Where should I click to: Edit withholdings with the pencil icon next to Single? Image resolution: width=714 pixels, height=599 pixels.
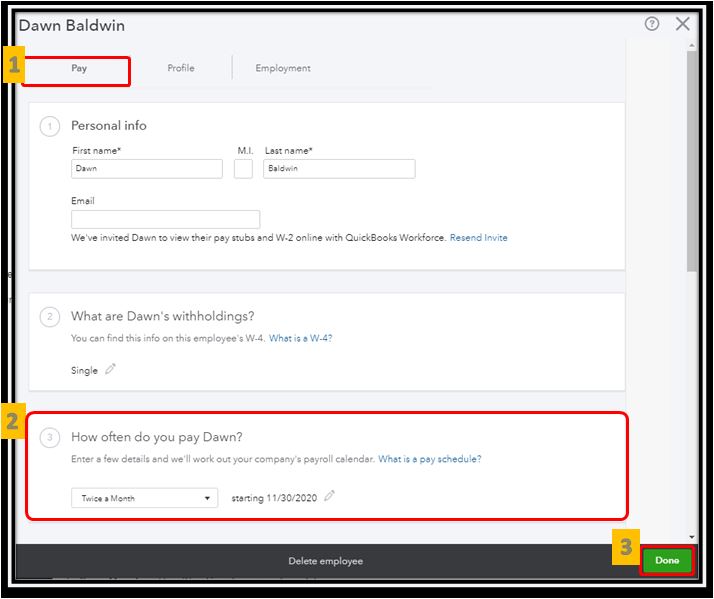coord(110,369)
